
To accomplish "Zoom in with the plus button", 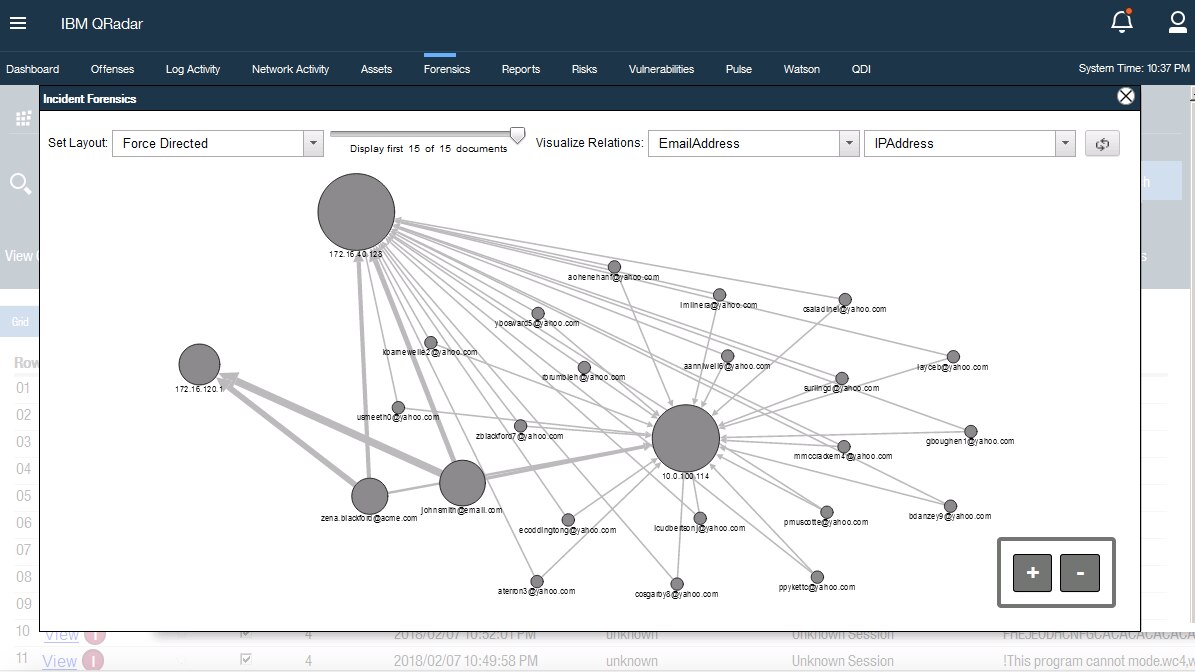I will click(x=1033, y=573).
